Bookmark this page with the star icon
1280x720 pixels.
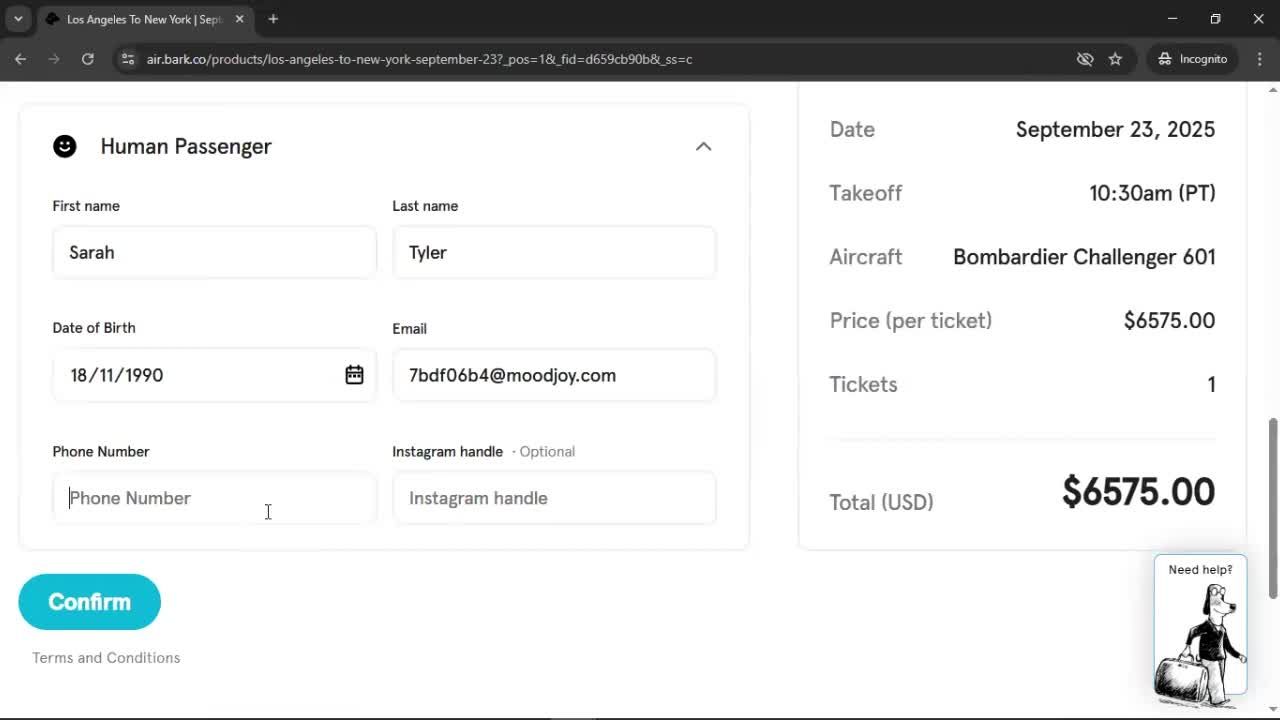point(1115,59)
